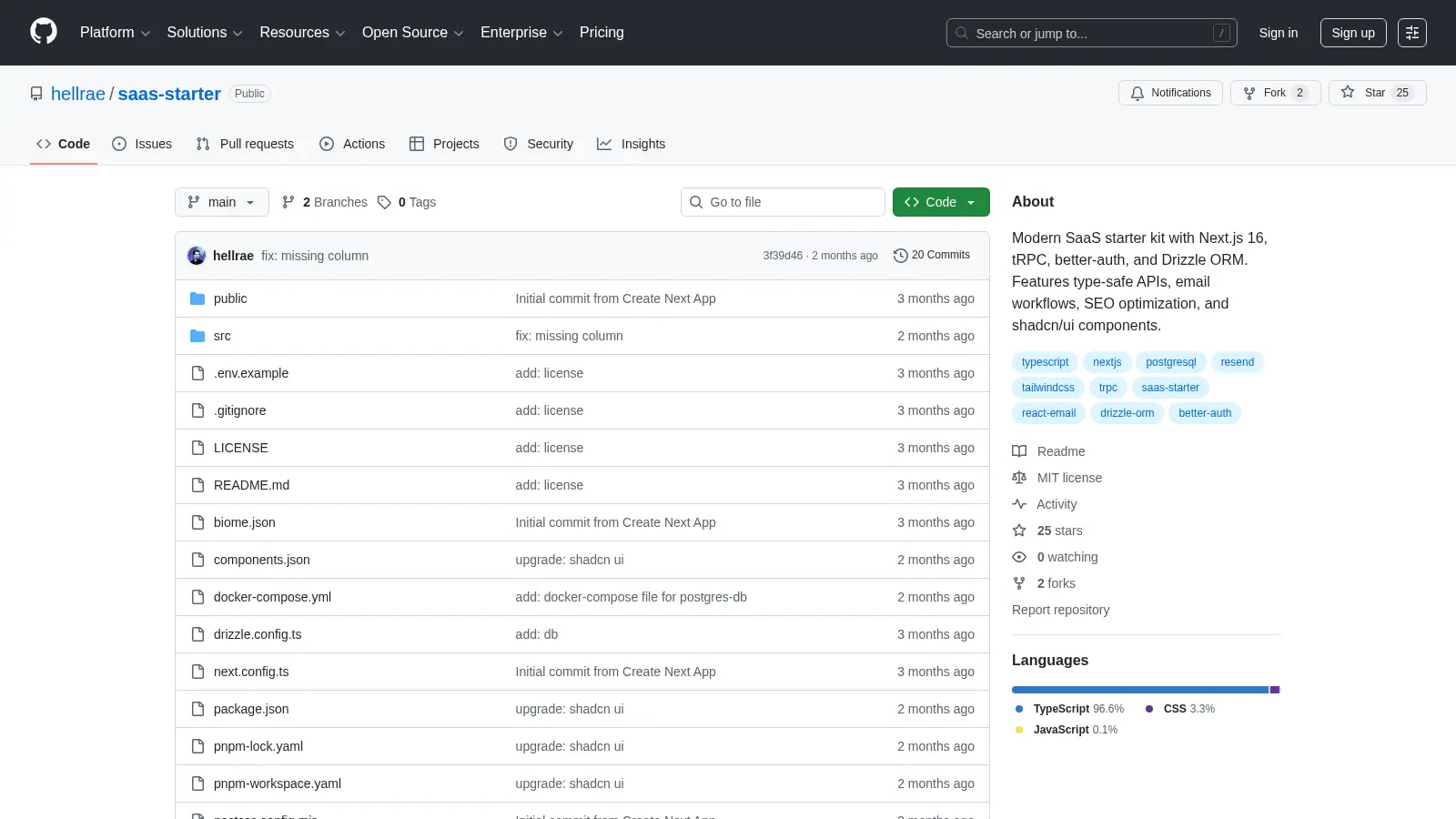Click the book icon beside Readme

(x=1019, y=451)
